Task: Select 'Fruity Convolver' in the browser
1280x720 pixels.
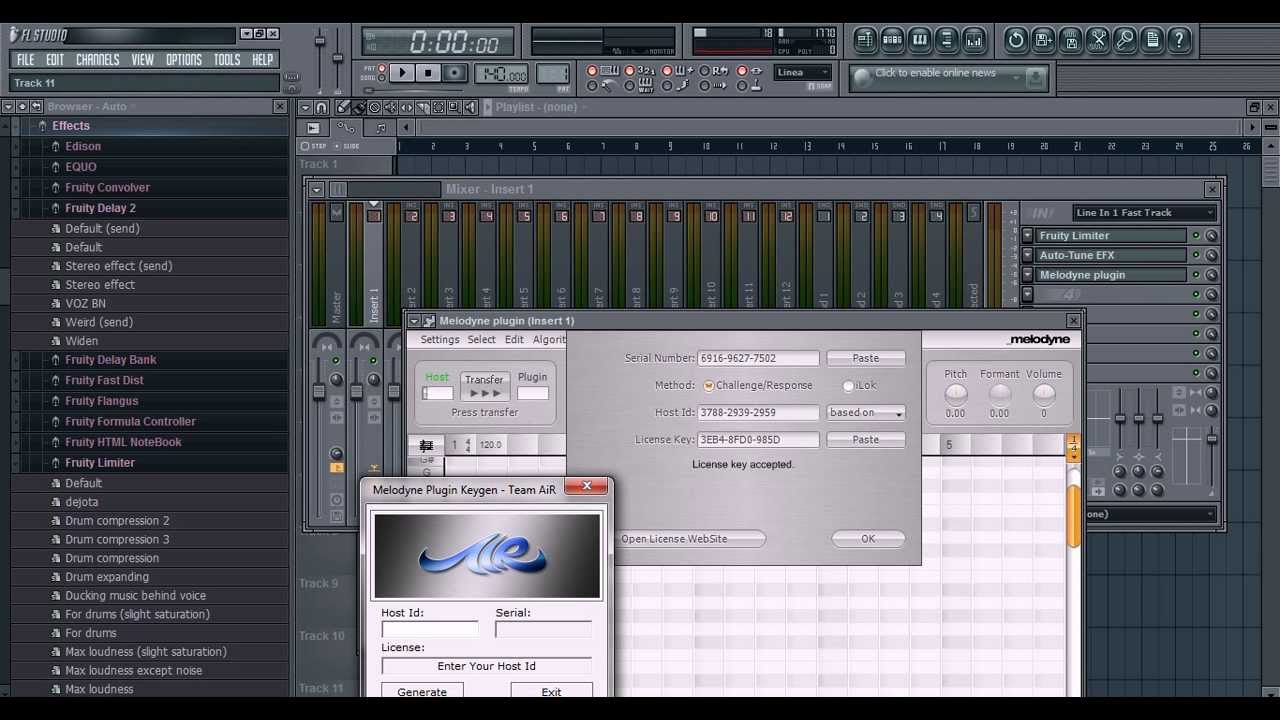Action: click(107, 188)
